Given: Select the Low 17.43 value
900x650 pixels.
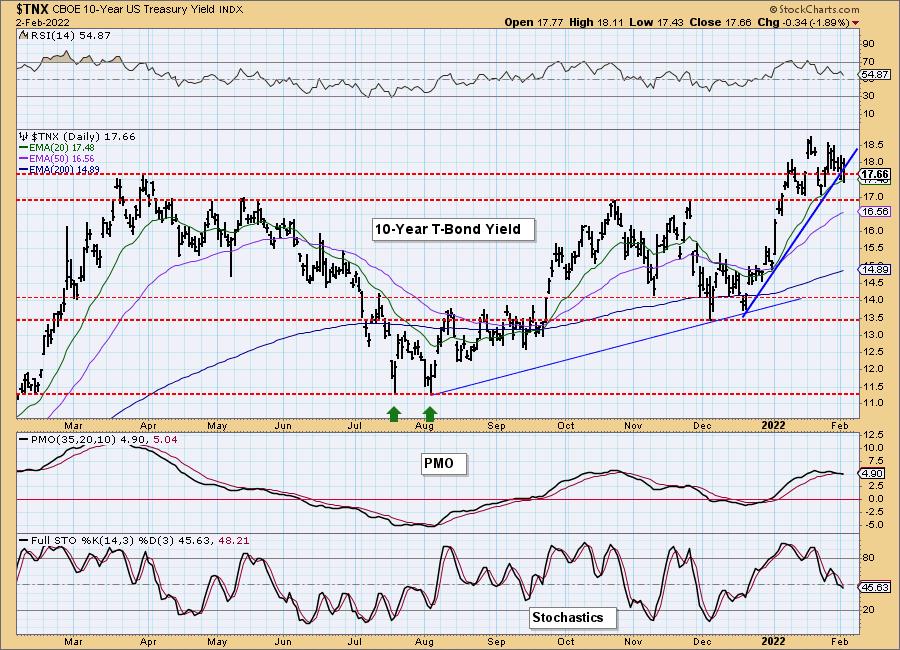Looking at the screenshot, I should tap(656, 22).
